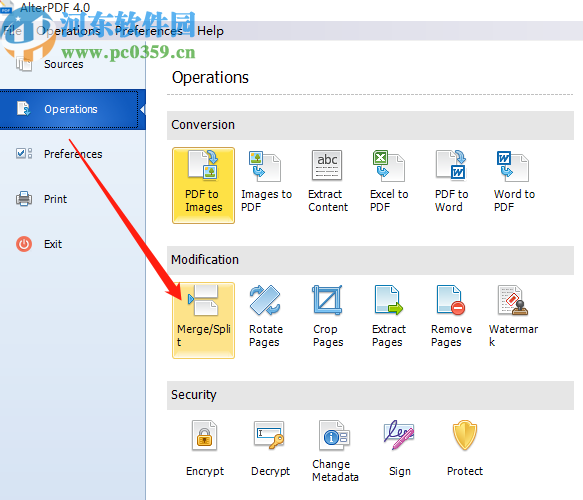Choose the Extract Pages operation
The image size is (583, 500).
(x=389, y=316)
